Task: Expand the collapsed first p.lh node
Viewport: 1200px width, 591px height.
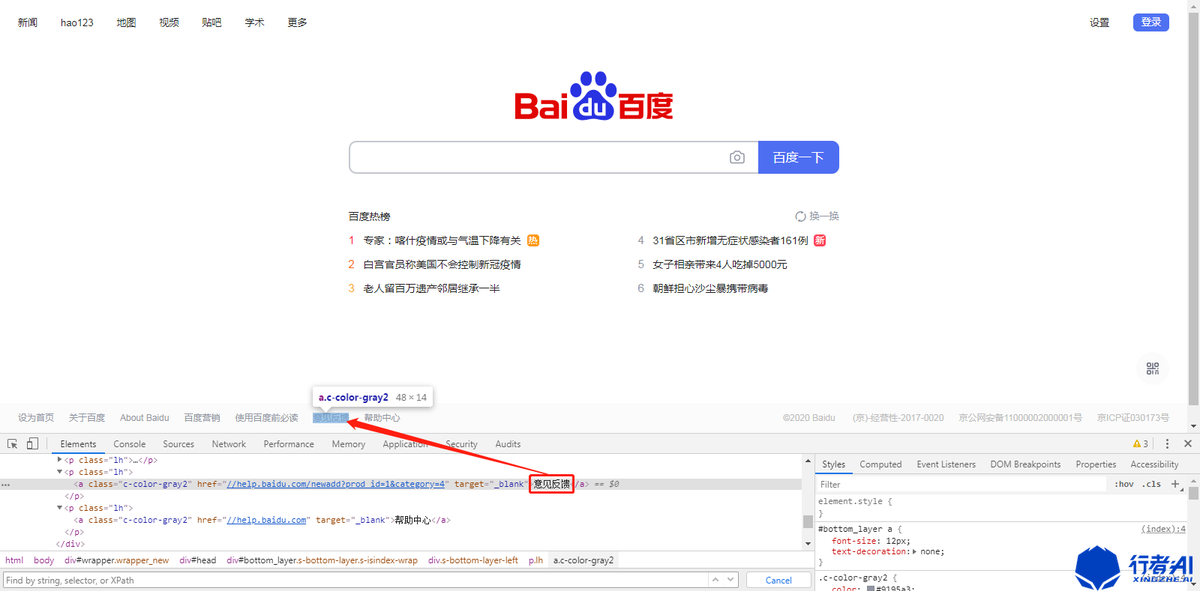Action: 60,459
